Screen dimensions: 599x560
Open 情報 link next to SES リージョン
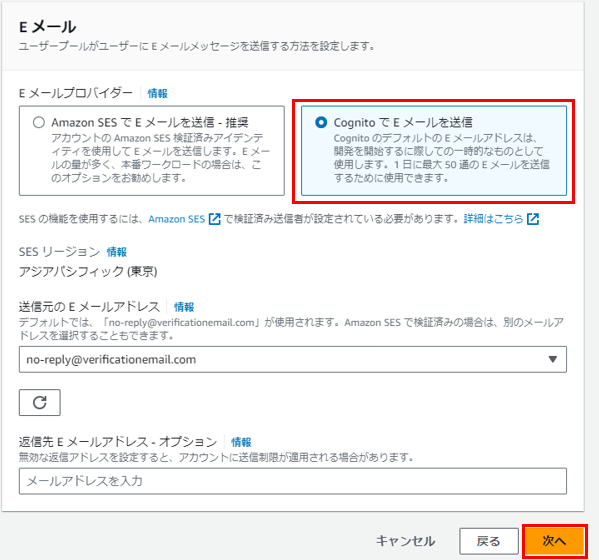tap(117, 252)
